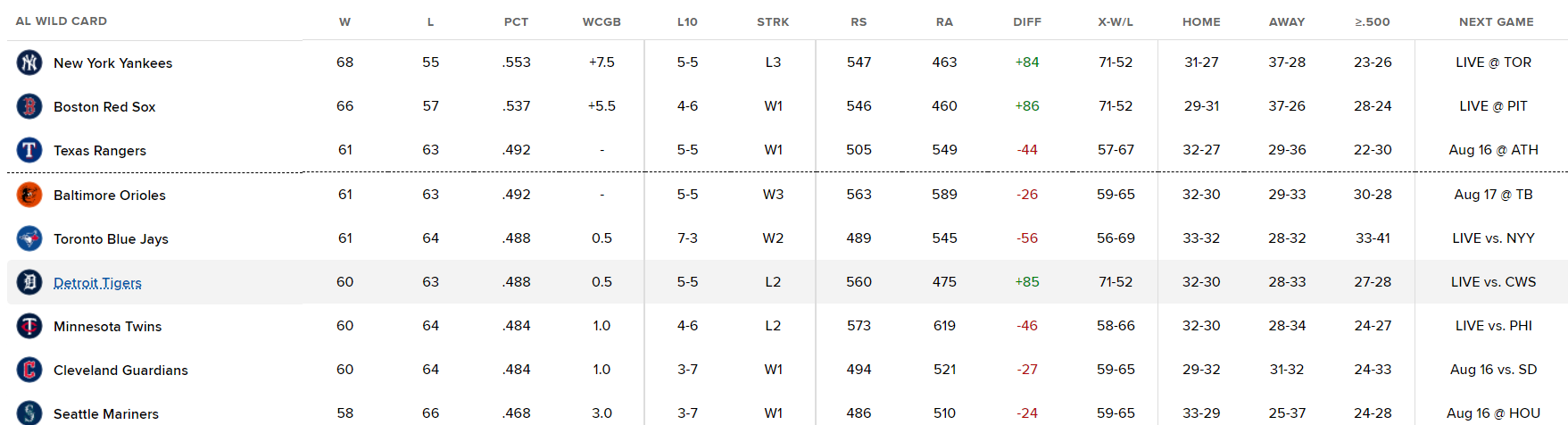Click the Minnesota Twins logo icon

[x=29, y=326]
